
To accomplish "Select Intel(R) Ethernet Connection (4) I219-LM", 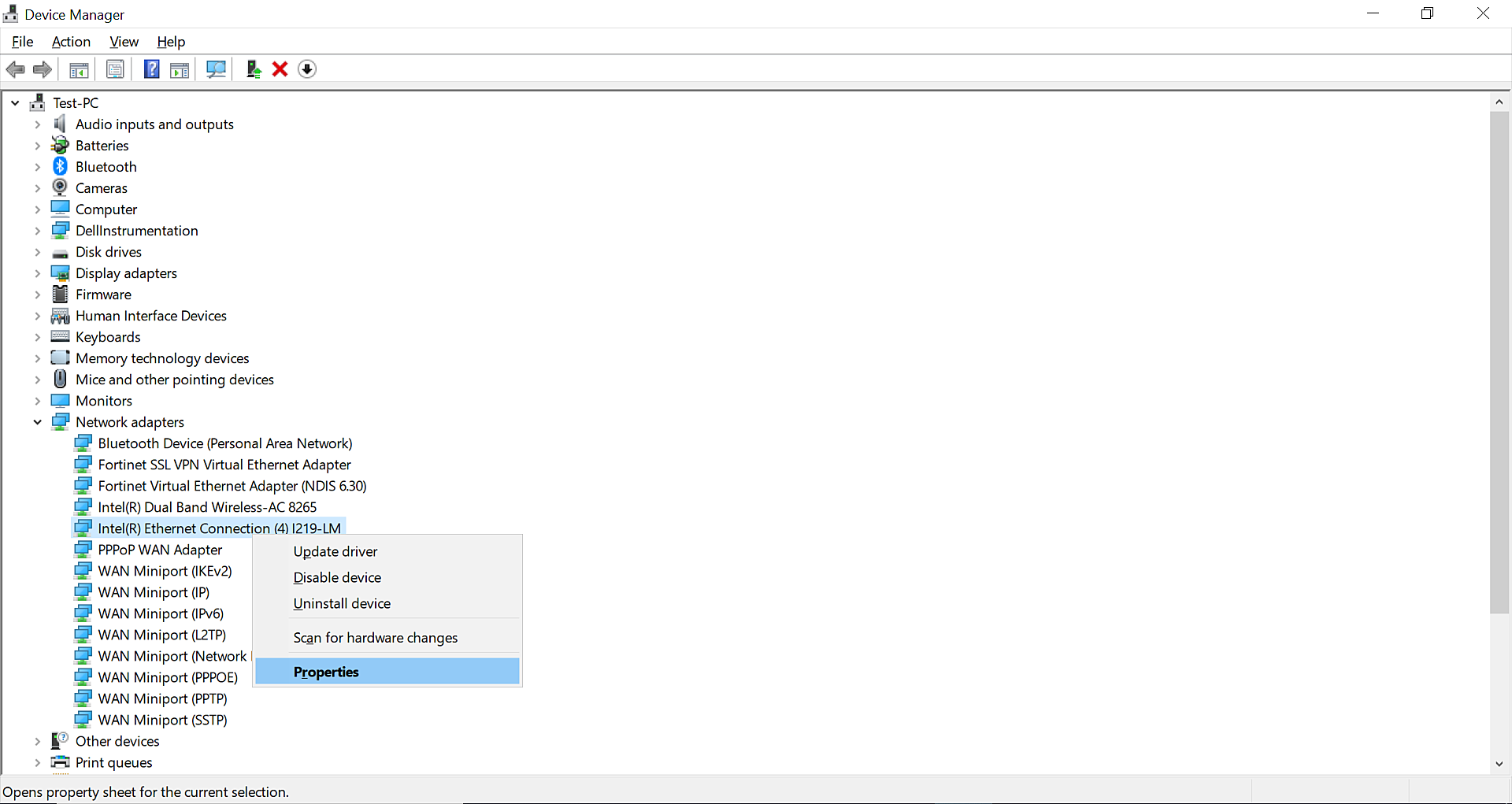I will tap(220, 528).
